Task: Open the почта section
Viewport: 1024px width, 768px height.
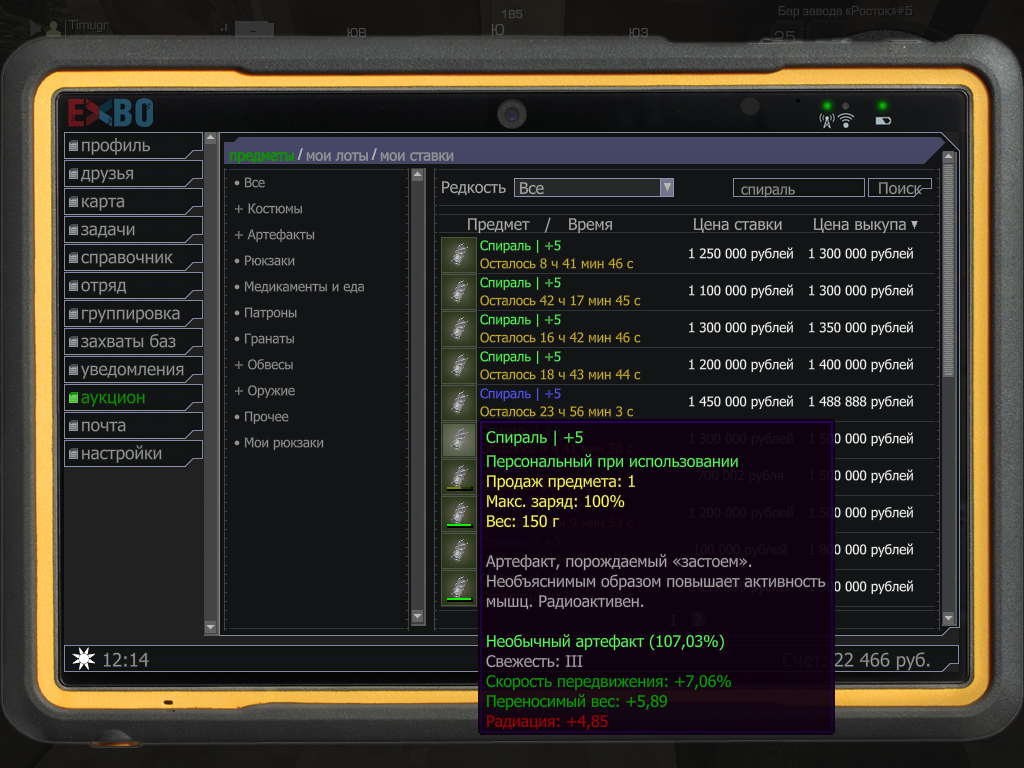Action: (x=133, y=426)
